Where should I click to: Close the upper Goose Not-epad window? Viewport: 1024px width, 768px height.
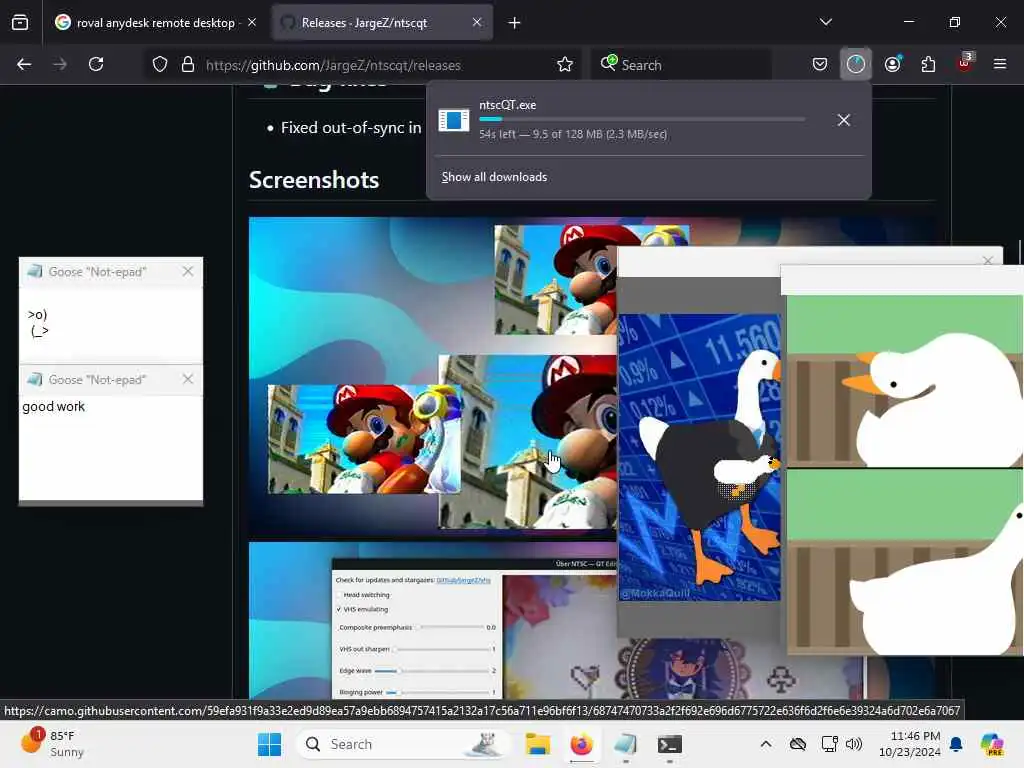[x=187, y=271]
